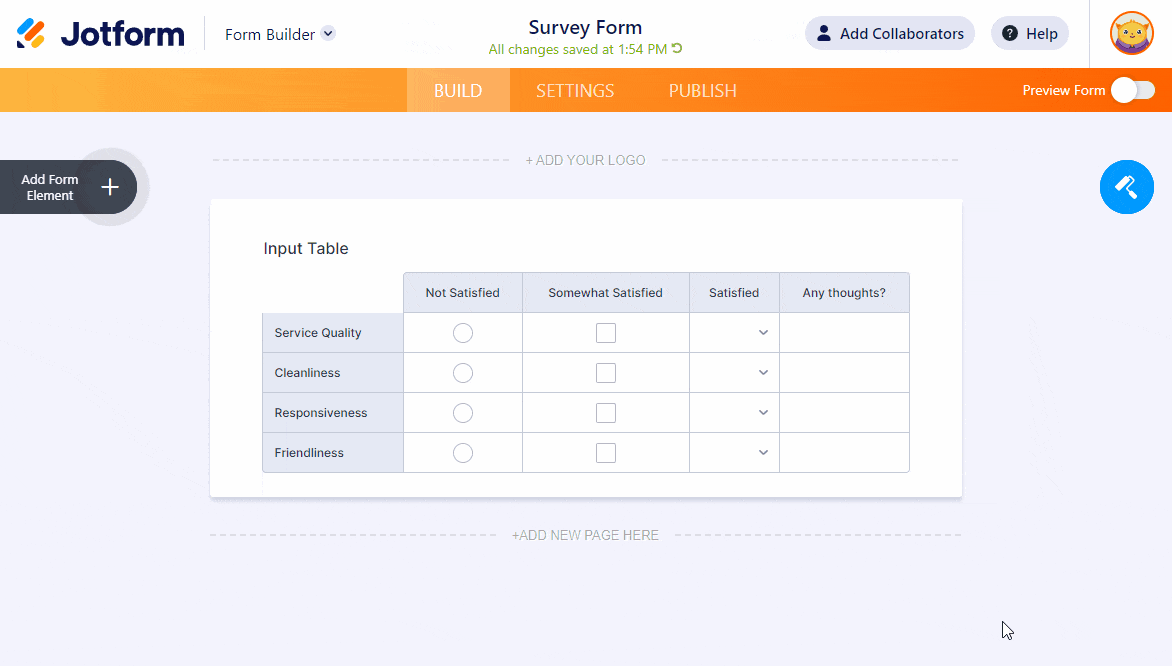Image resolution: width=1172 pixels, height=666 pixels.
Task: Expand the Form Builder dropdown
Action: tap(328, 34)
